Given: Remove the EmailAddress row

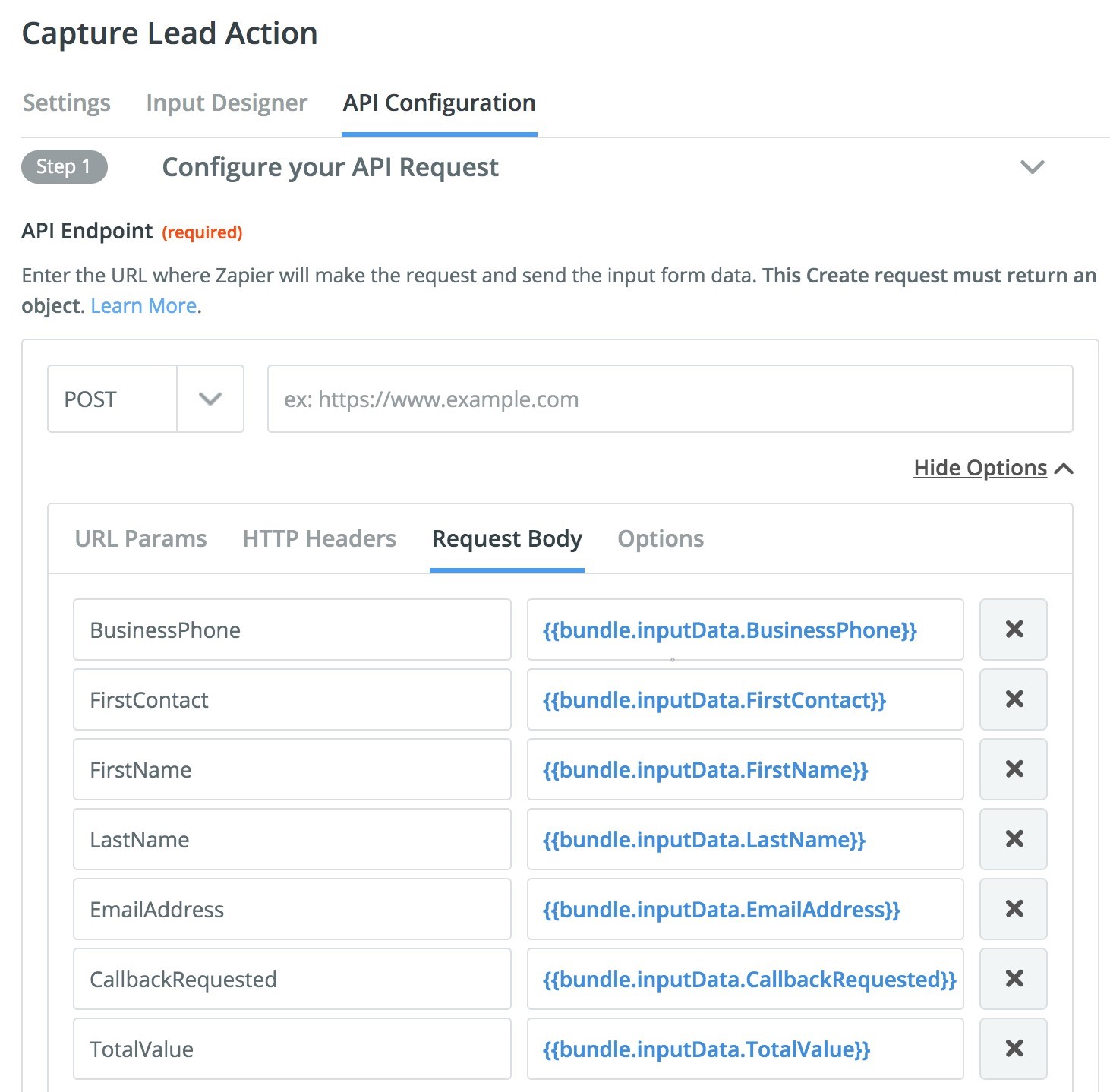Looking at the screenshot, I should [1013, 909].
